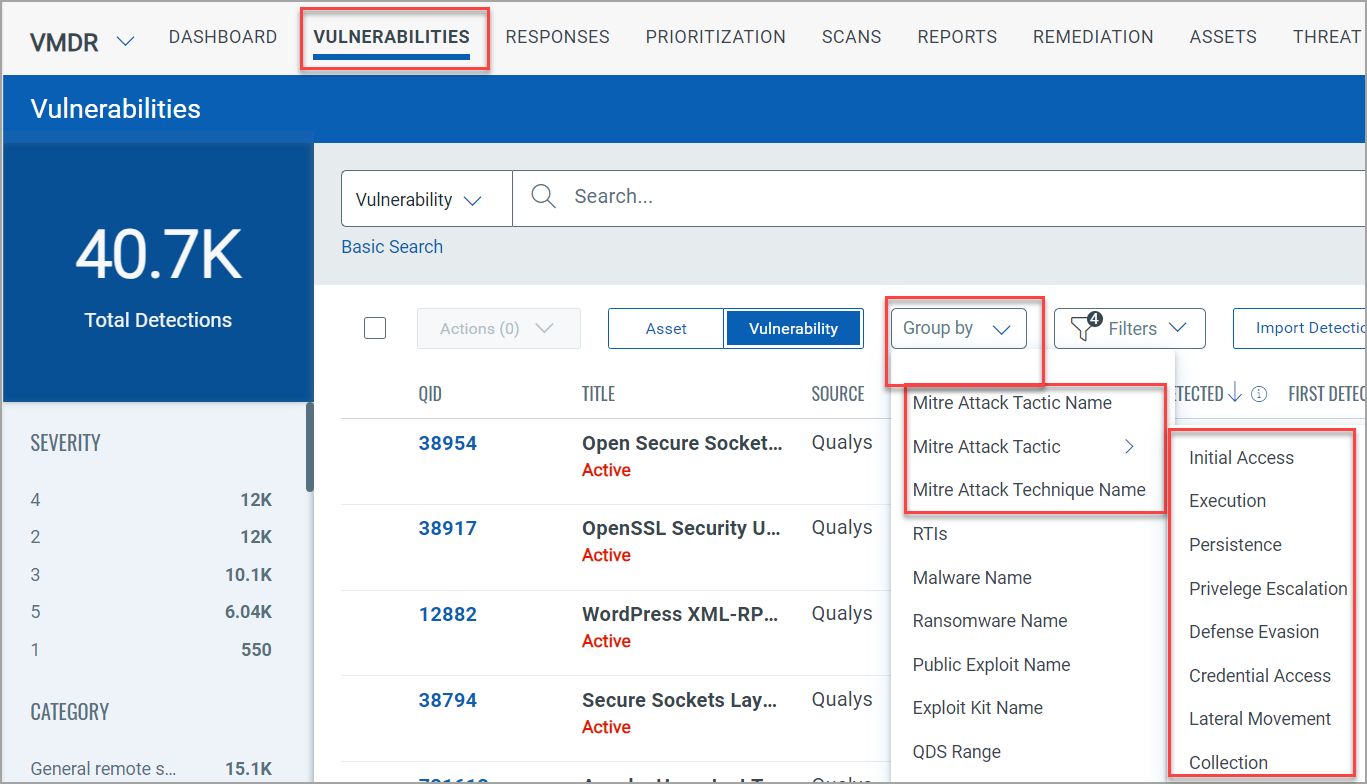
Task: Choose Initial Access from the tactic submenu
Action: [x=1241, y=458]
